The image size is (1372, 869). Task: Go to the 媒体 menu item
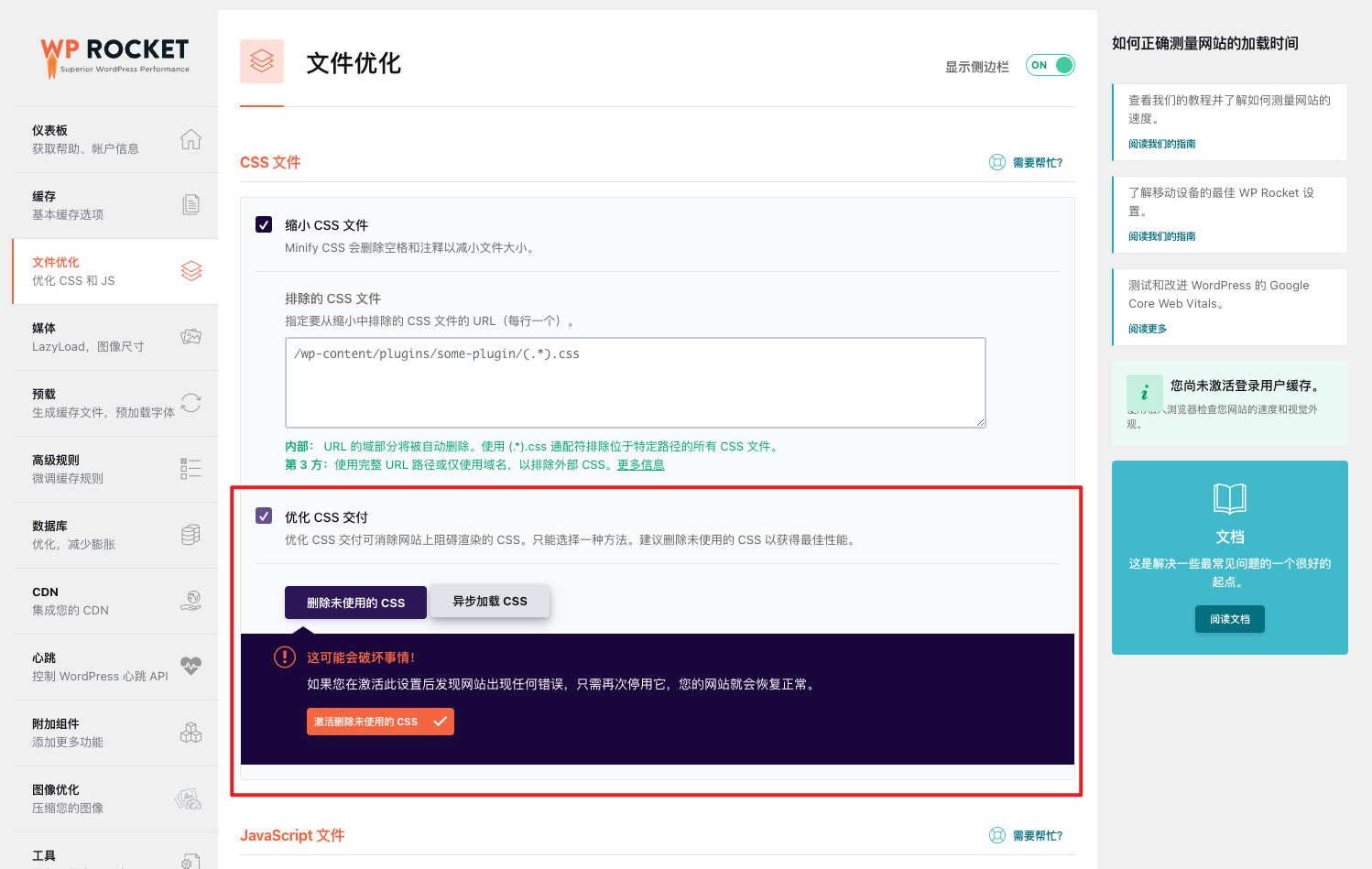pos(115,337)
